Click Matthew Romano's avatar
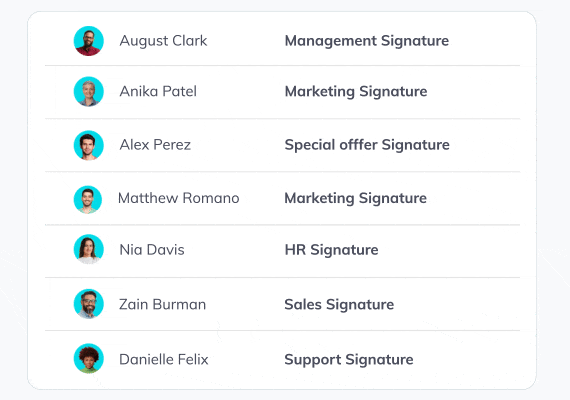Image resolution: width=570 pixels, height=400 pixels. (88, 199)
